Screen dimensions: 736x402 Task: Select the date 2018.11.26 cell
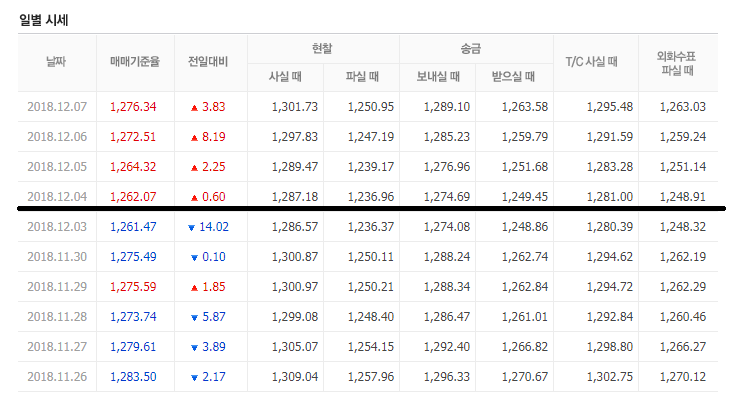click(x=57, y=377)
